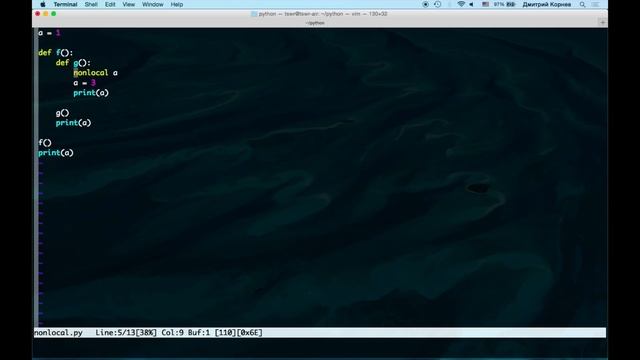
Task: Open the US flag input source menu
Action: tap(485, 4)
